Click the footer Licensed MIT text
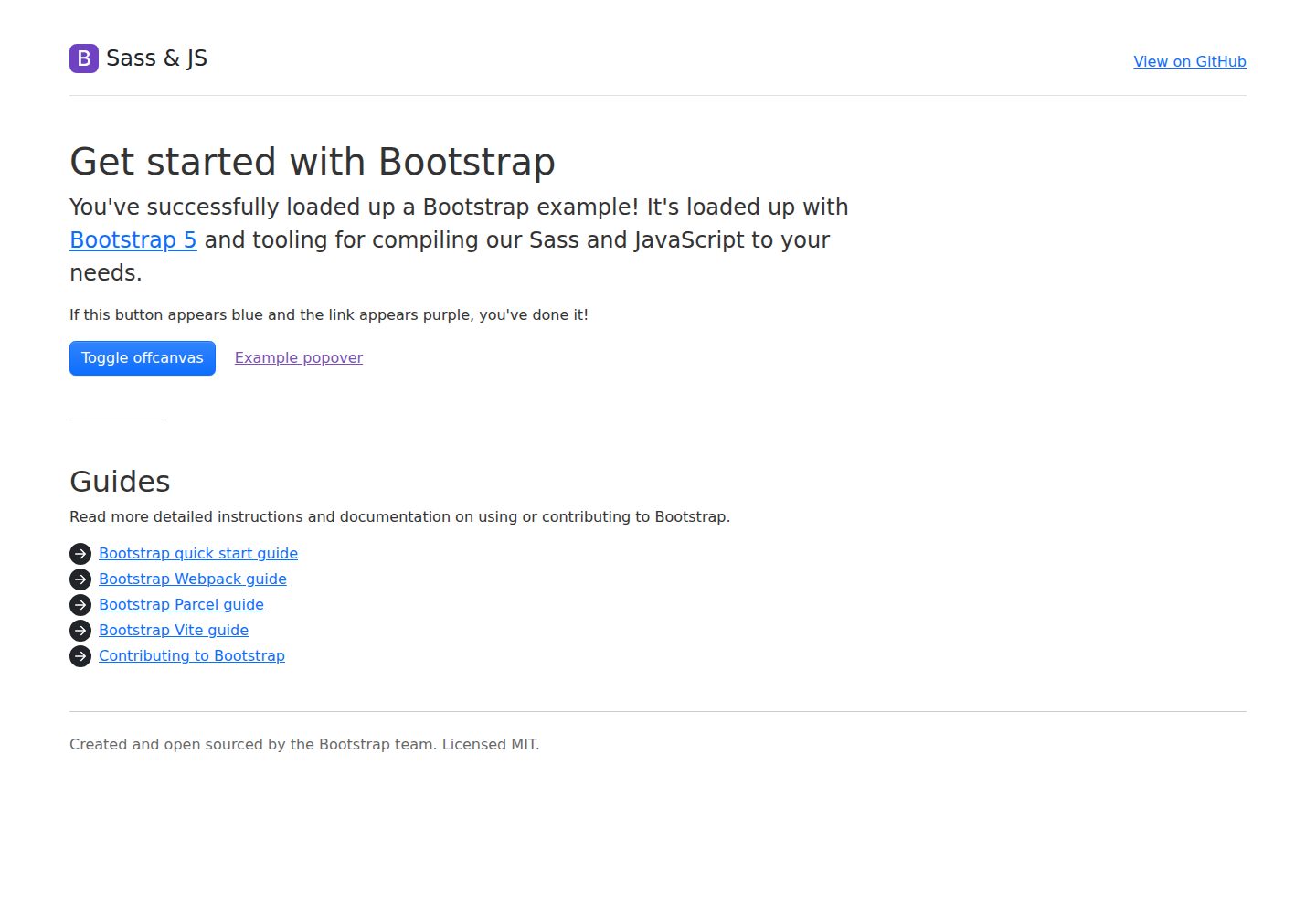This screenshot has height=914, width=1316. 491,744
